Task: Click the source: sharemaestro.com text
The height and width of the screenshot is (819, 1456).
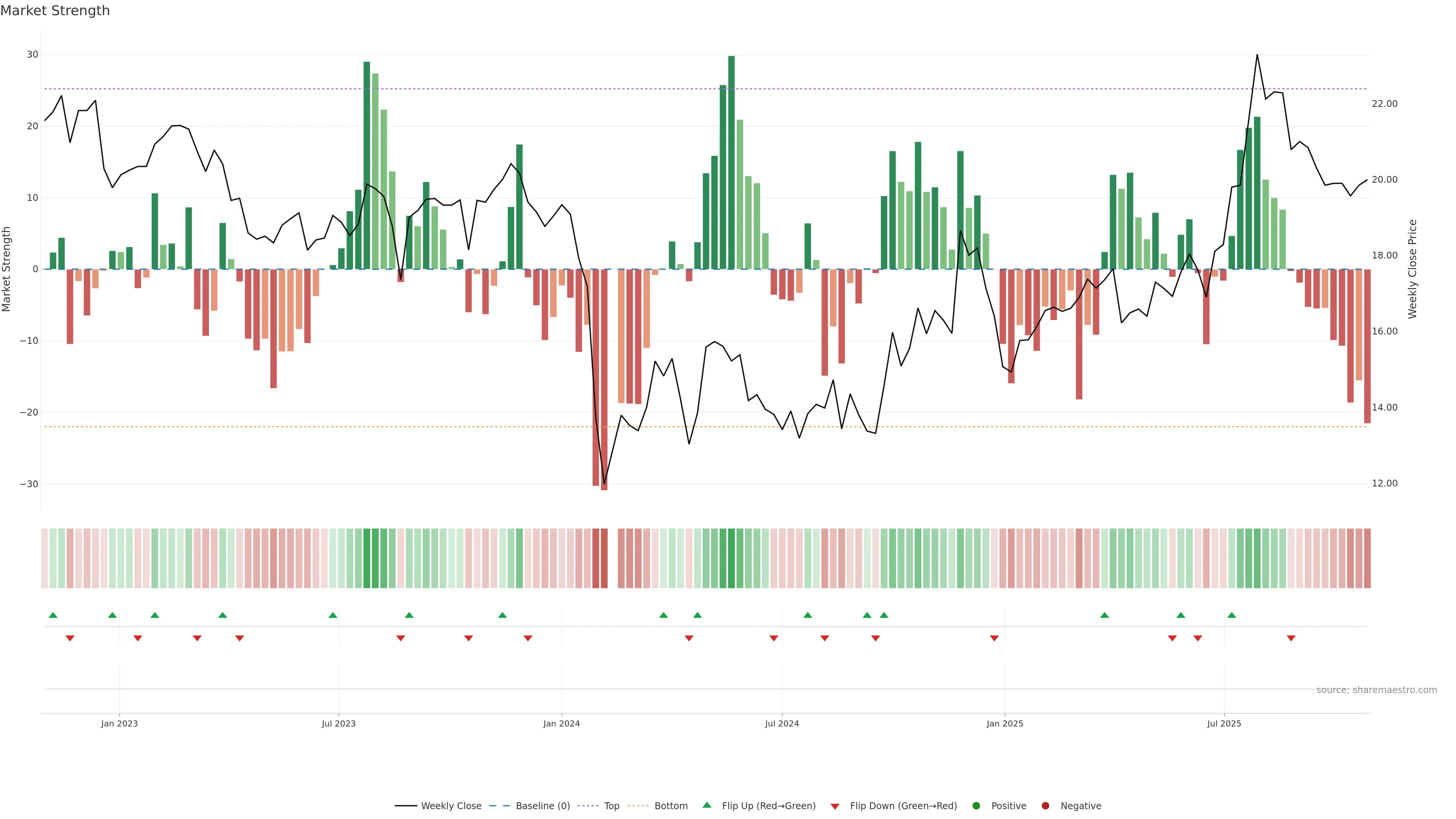Action: click(1376, 690)
